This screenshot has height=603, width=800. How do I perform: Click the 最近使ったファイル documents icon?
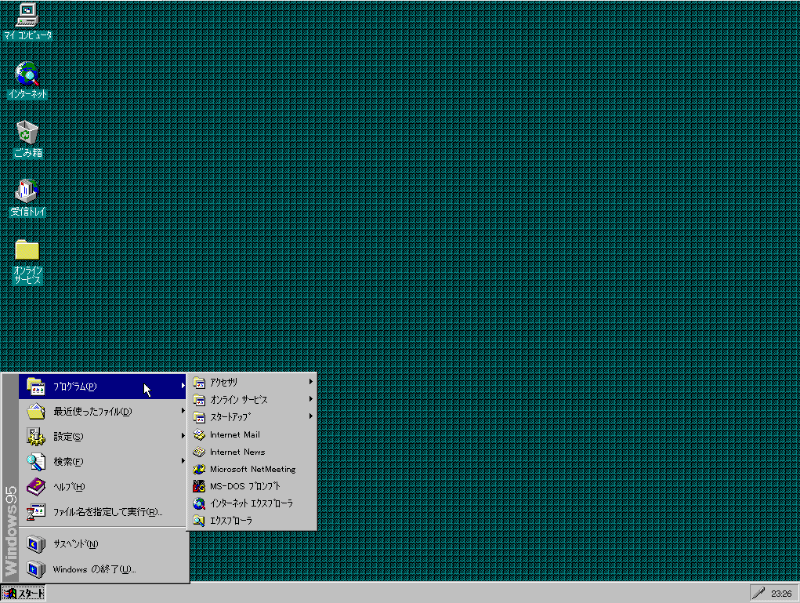coord(36,411)
